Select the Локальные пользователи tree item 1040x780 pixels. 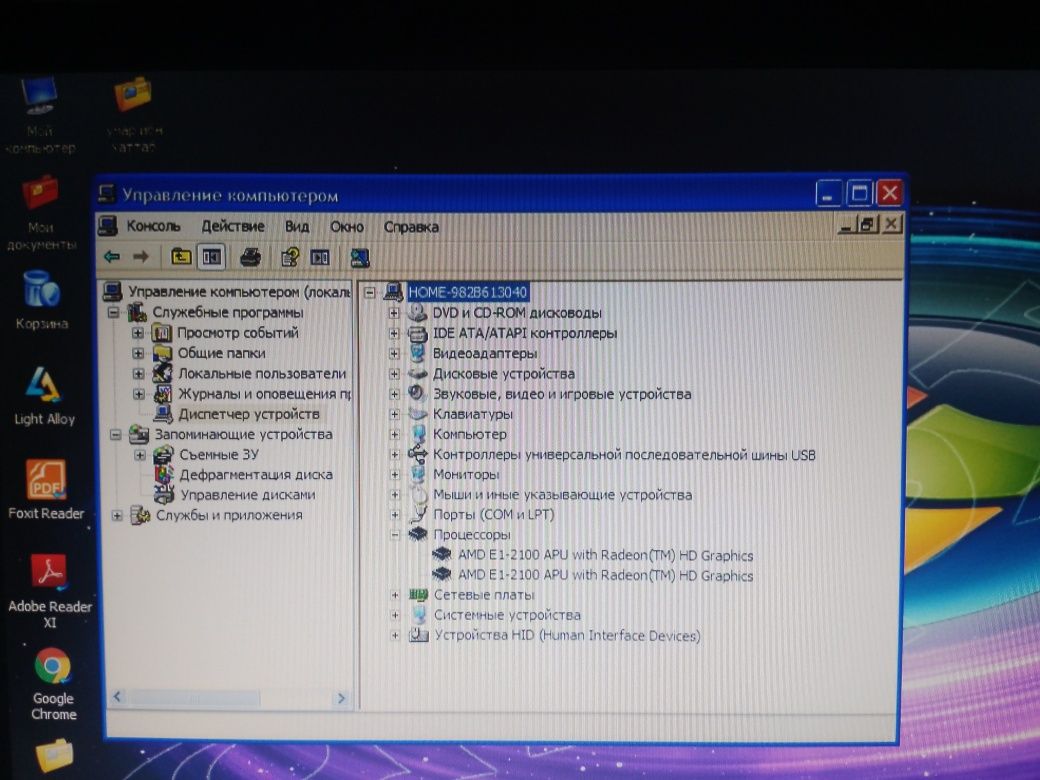pyautogui.click(x=262, y=373)
